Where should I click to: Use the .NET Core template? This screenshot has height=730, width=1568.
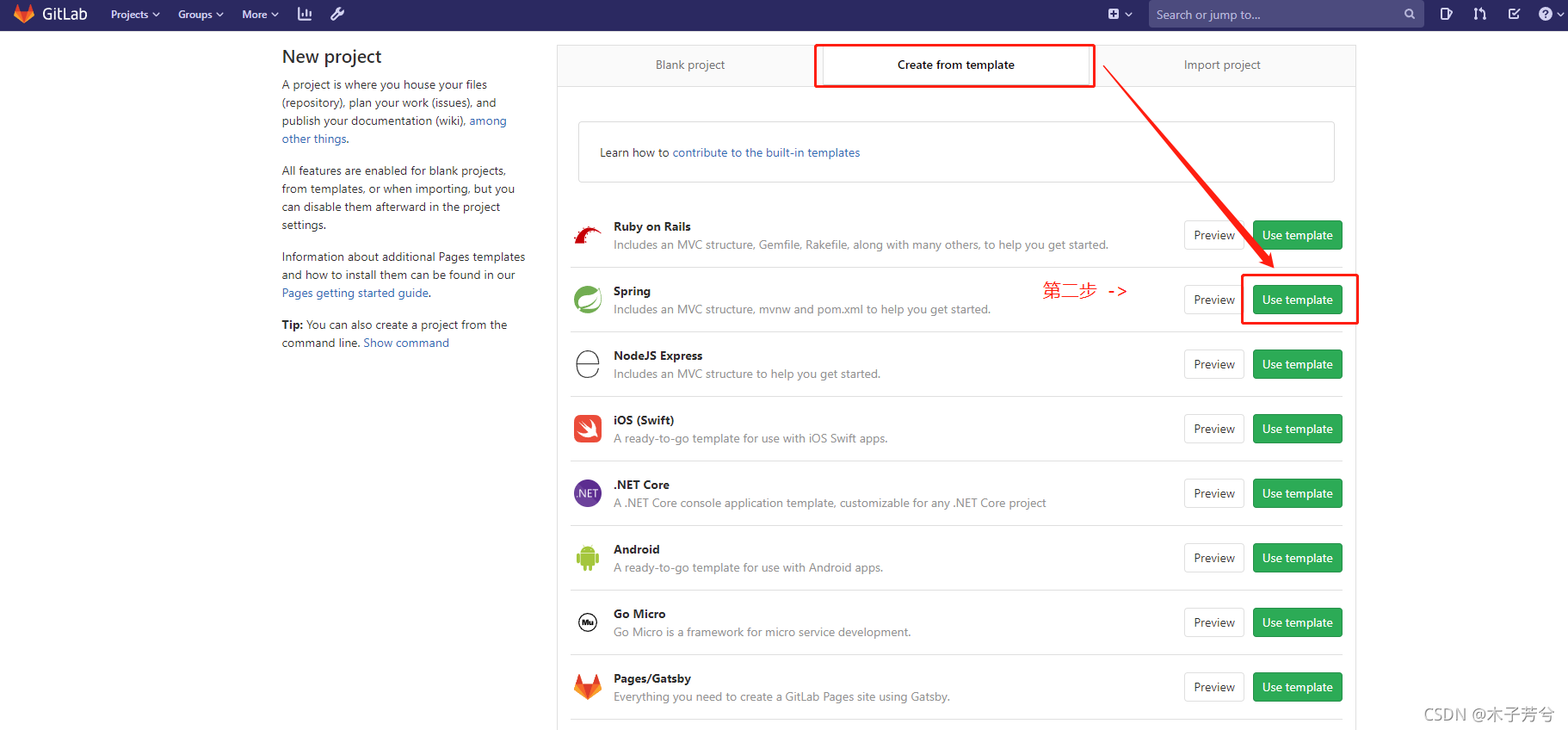(1297, 493)
